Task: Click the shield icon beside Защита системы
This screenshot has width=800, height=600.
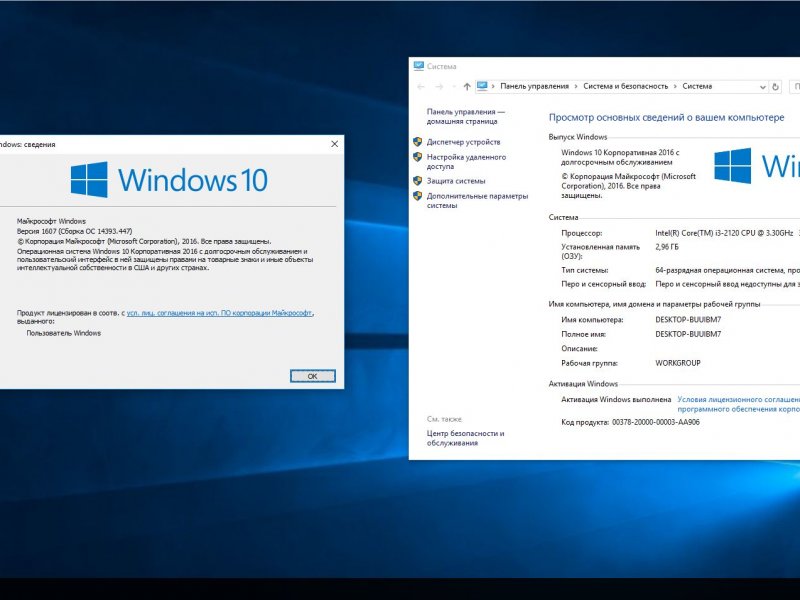Action: [x=417, y=181]
